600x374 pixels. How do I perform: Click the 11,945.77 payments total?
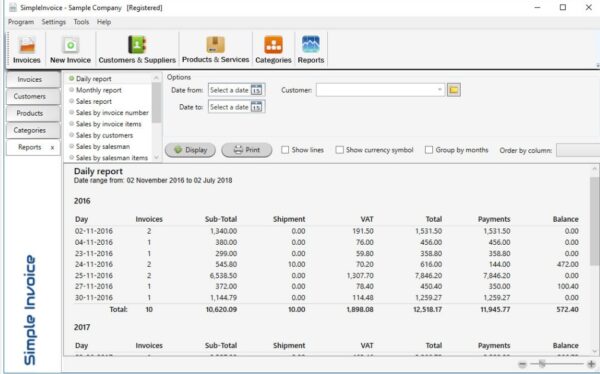[x=495, y=309]
